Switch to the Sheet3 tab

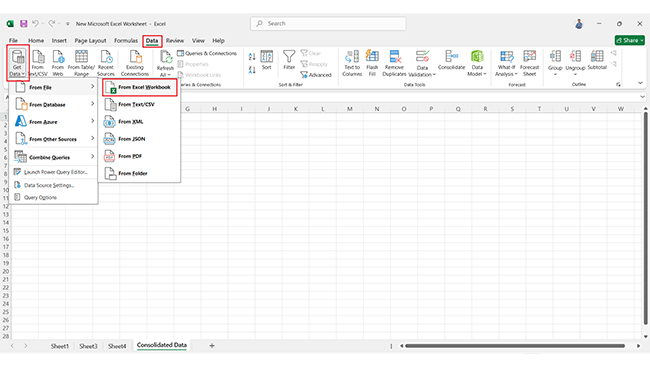(88, 346)
